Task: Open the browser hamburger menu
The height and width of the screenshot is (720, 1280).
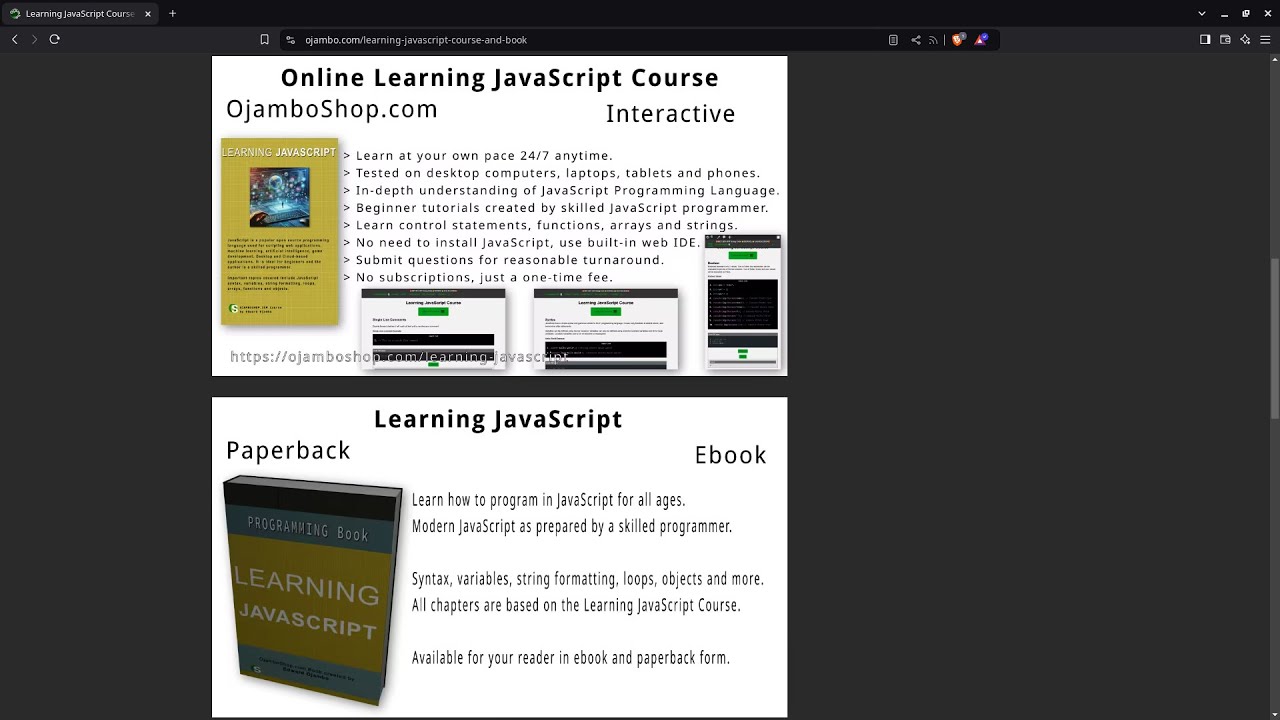Action: point(1265,40)
